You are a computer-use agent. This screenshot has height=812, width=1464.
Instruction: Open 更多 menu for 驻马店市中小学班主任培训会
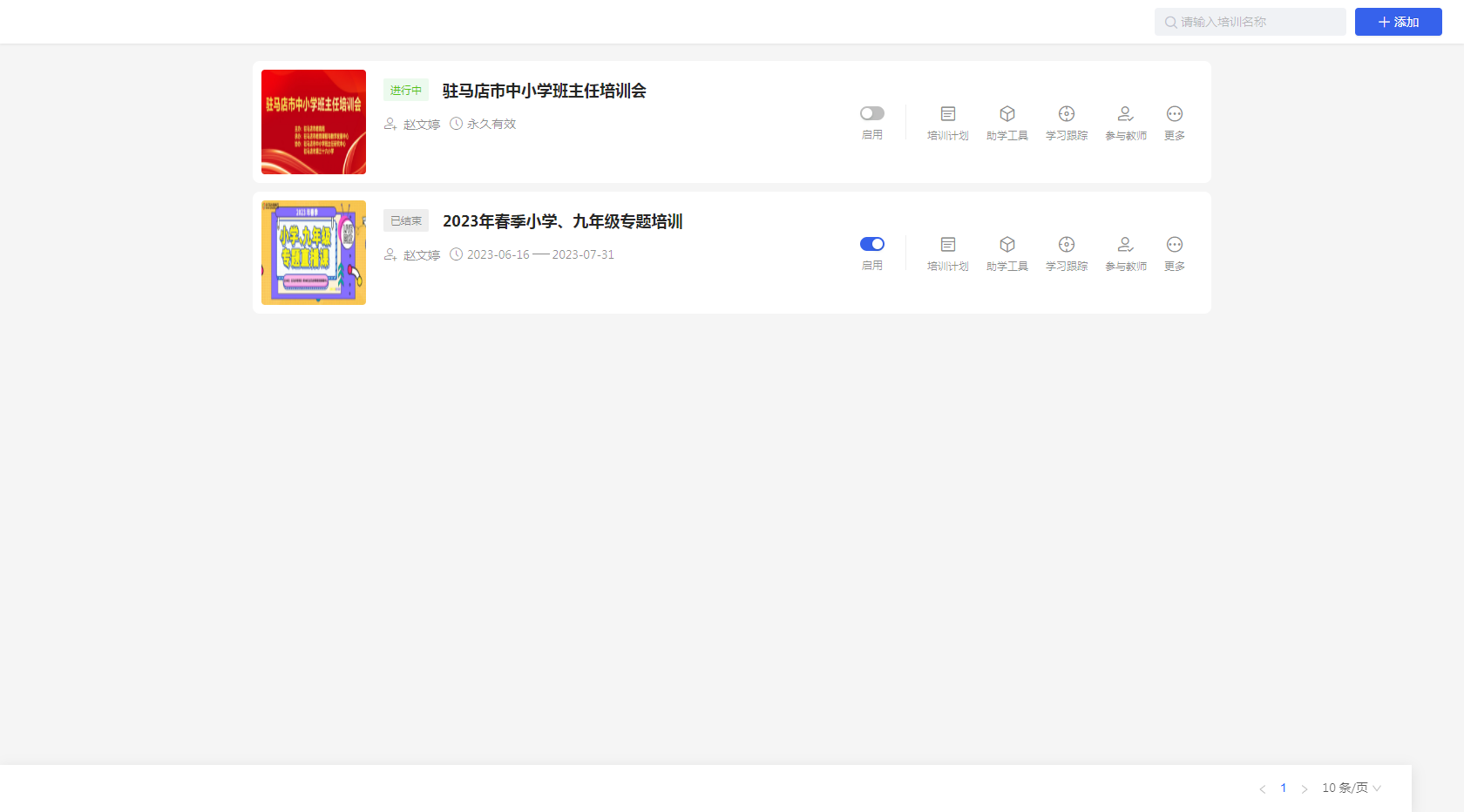click(1175, 123)
